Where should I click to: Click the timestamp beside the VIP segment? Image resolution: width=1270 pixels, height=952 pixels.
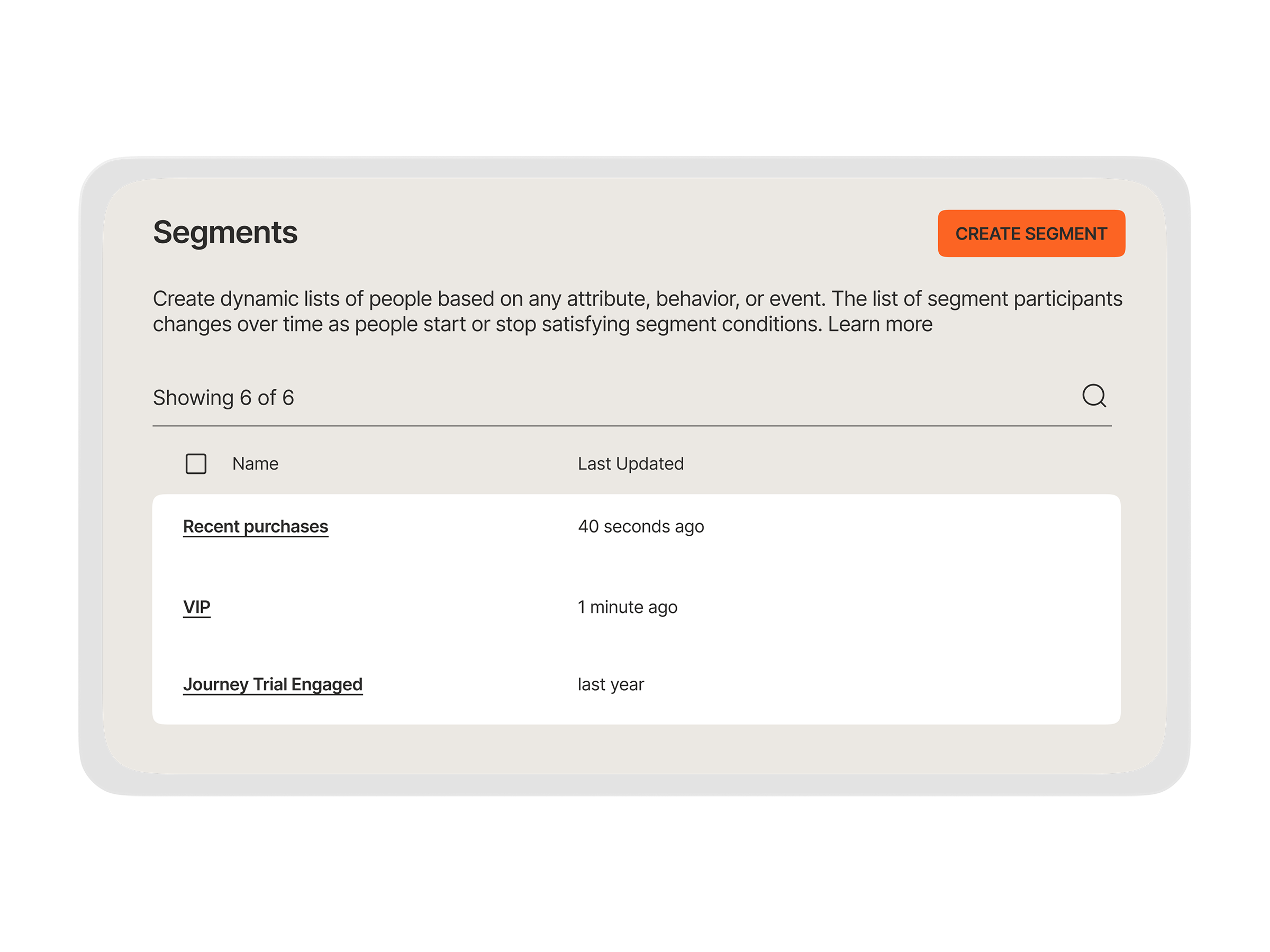(x=627, y=607)
